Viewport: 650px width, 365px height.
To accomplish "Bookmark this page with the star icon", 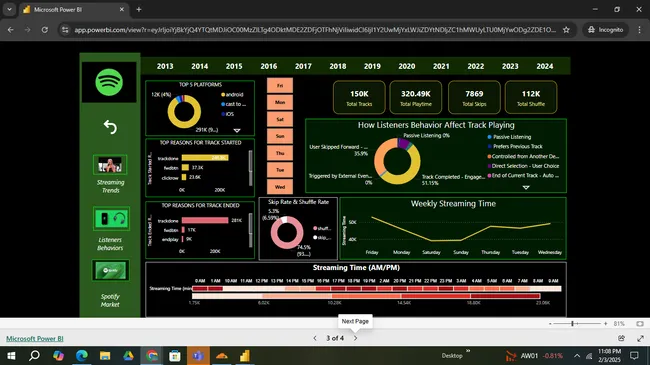I will (566, 30).
